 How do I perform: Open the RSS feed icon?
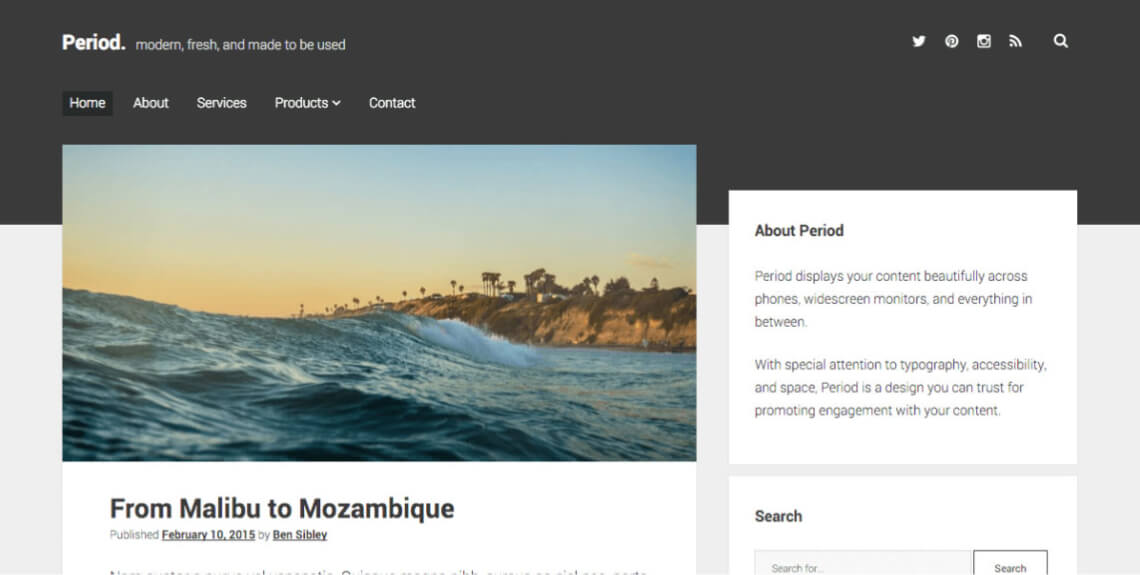pos(1016,42)
